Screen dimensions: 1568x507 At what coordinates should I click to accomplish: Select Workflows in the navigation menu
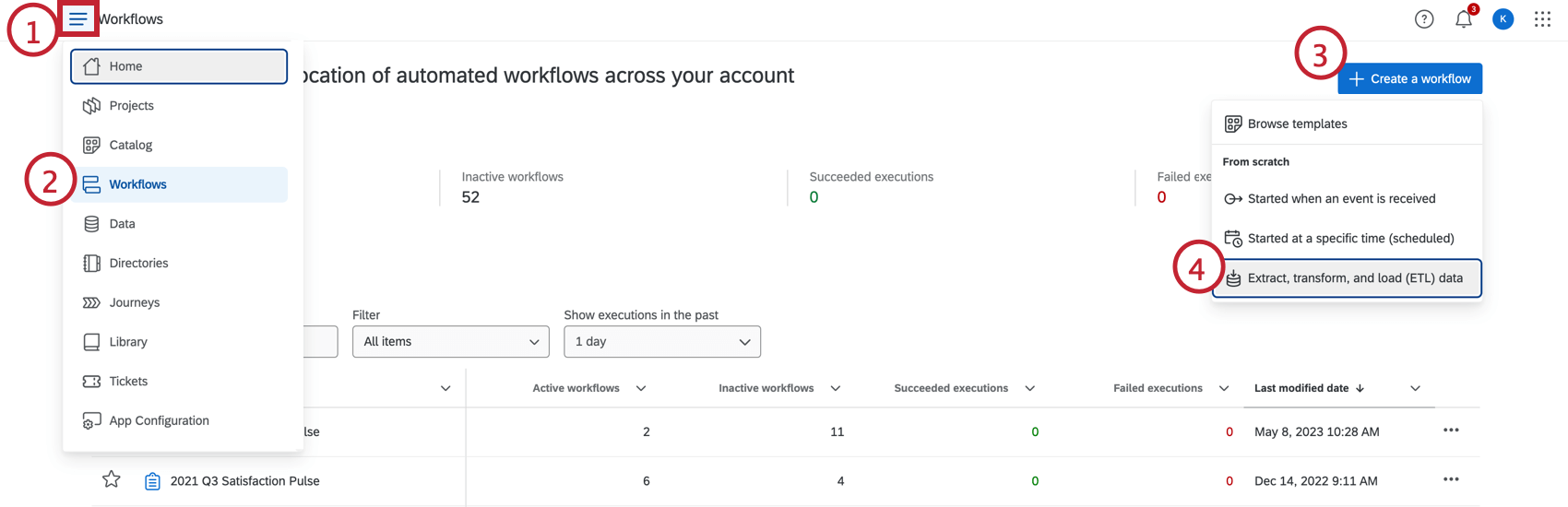point(137,184)
